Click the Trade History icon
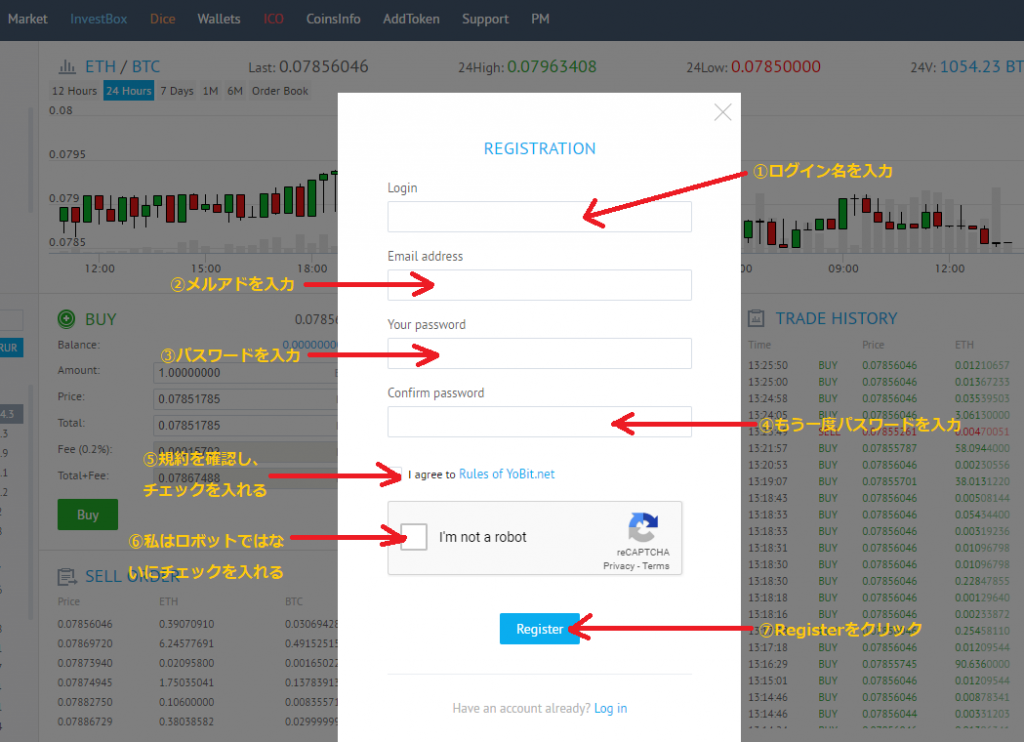 (756, 318)
